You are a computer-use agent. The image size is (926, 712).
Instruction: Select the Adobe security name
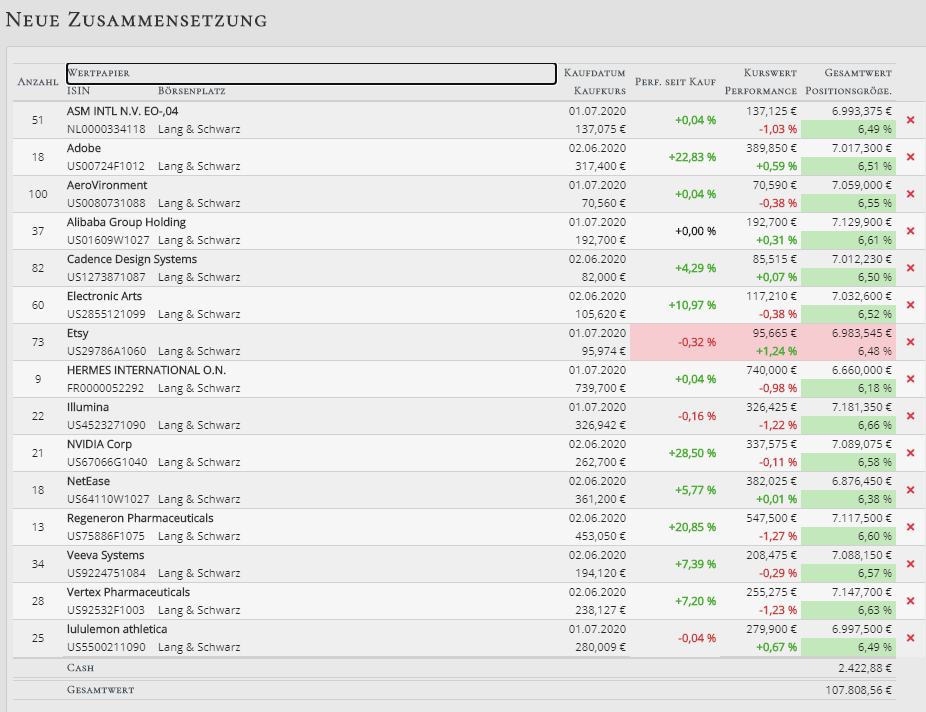[x=84, y=148]
